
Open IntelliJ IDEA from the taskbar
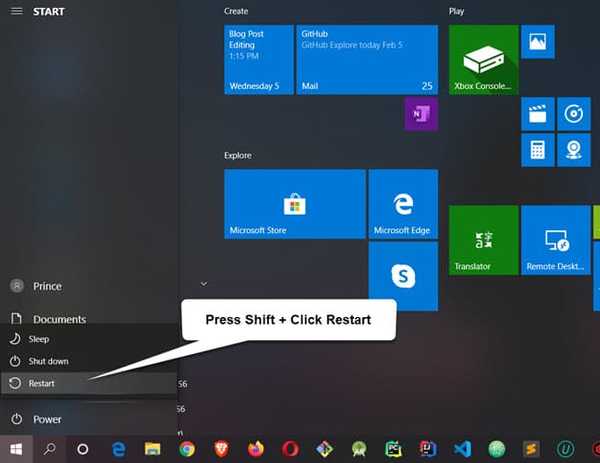(427, 449)
